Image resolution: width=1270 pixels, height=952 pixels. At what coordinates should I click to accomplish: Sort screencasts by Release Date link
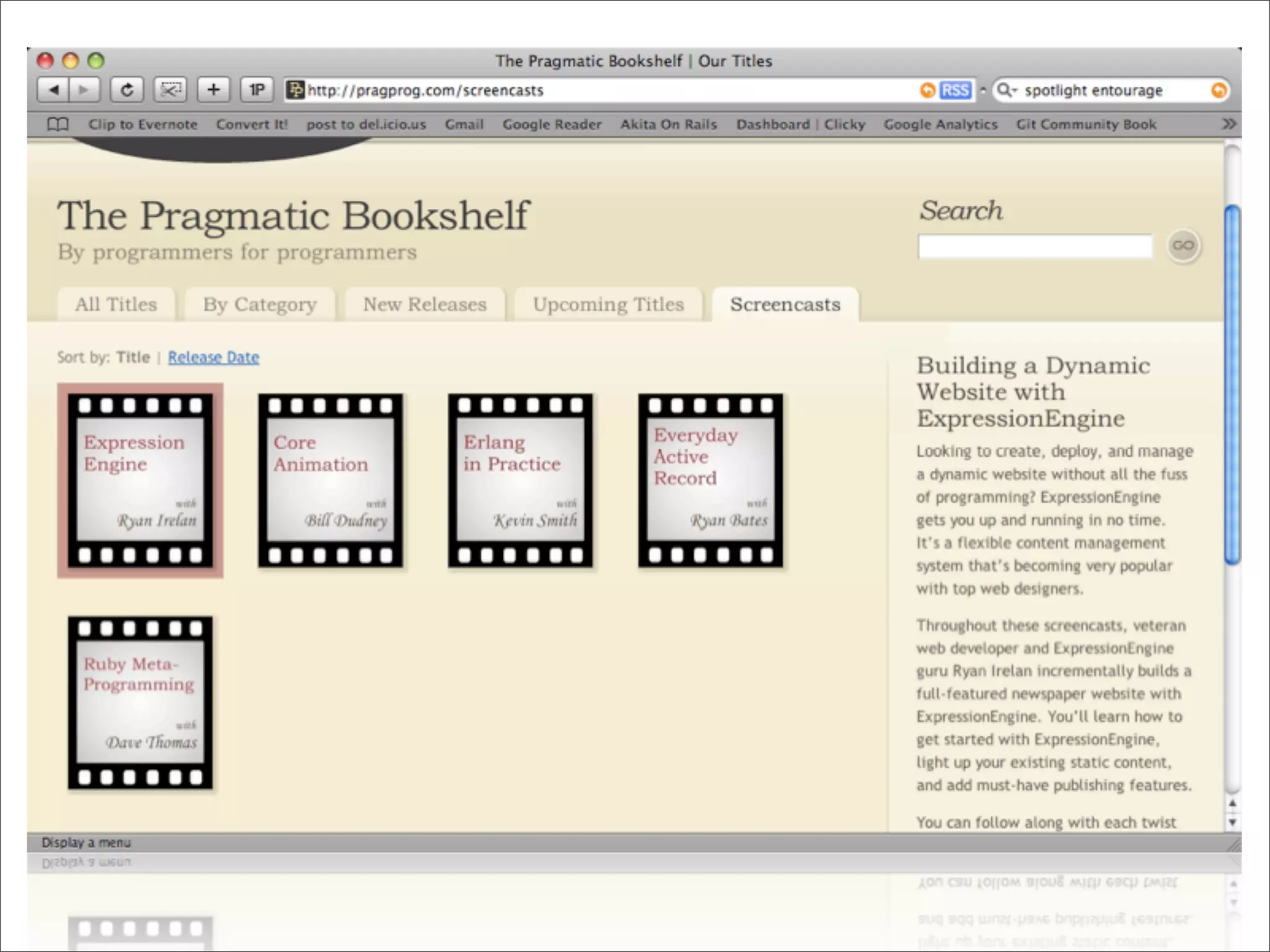coord(213,357)
